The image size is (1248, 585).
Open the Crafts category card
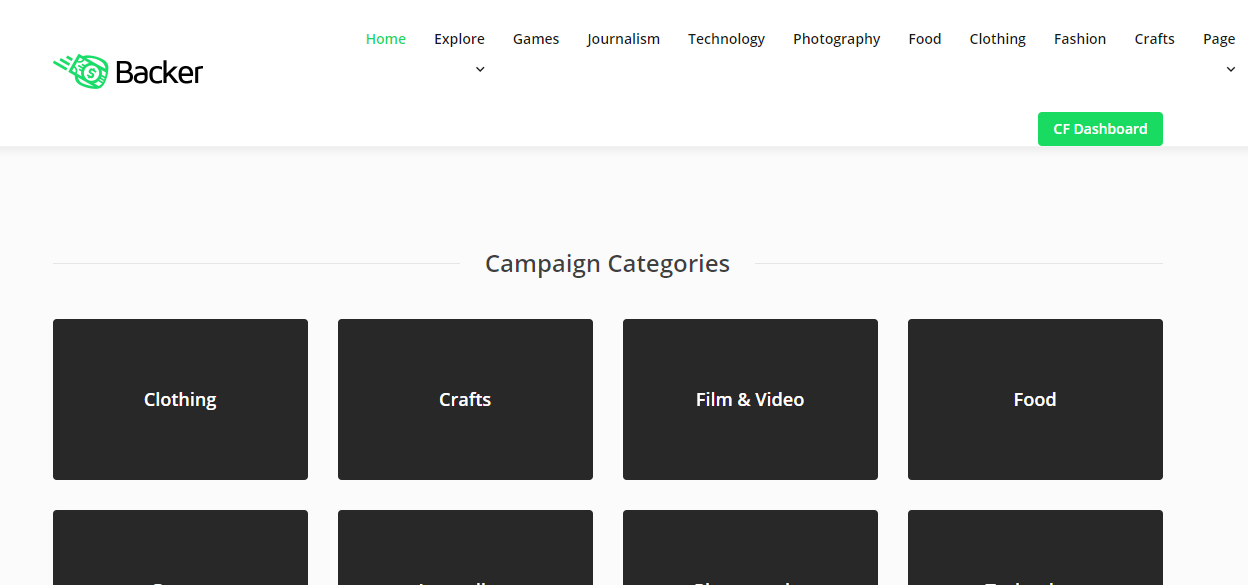coord(465,399)
